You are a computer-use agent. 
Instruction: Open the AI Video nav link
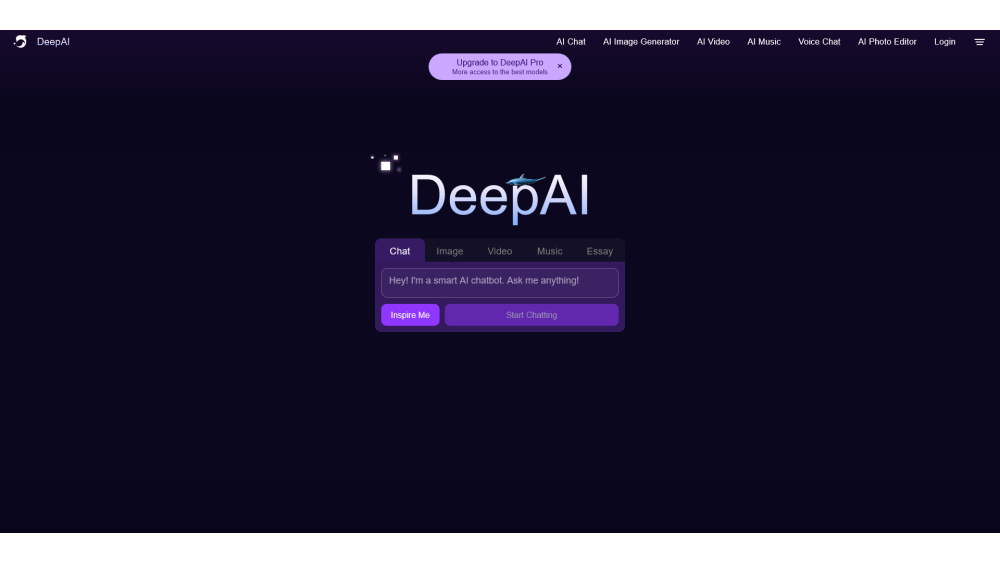(713, 41)
